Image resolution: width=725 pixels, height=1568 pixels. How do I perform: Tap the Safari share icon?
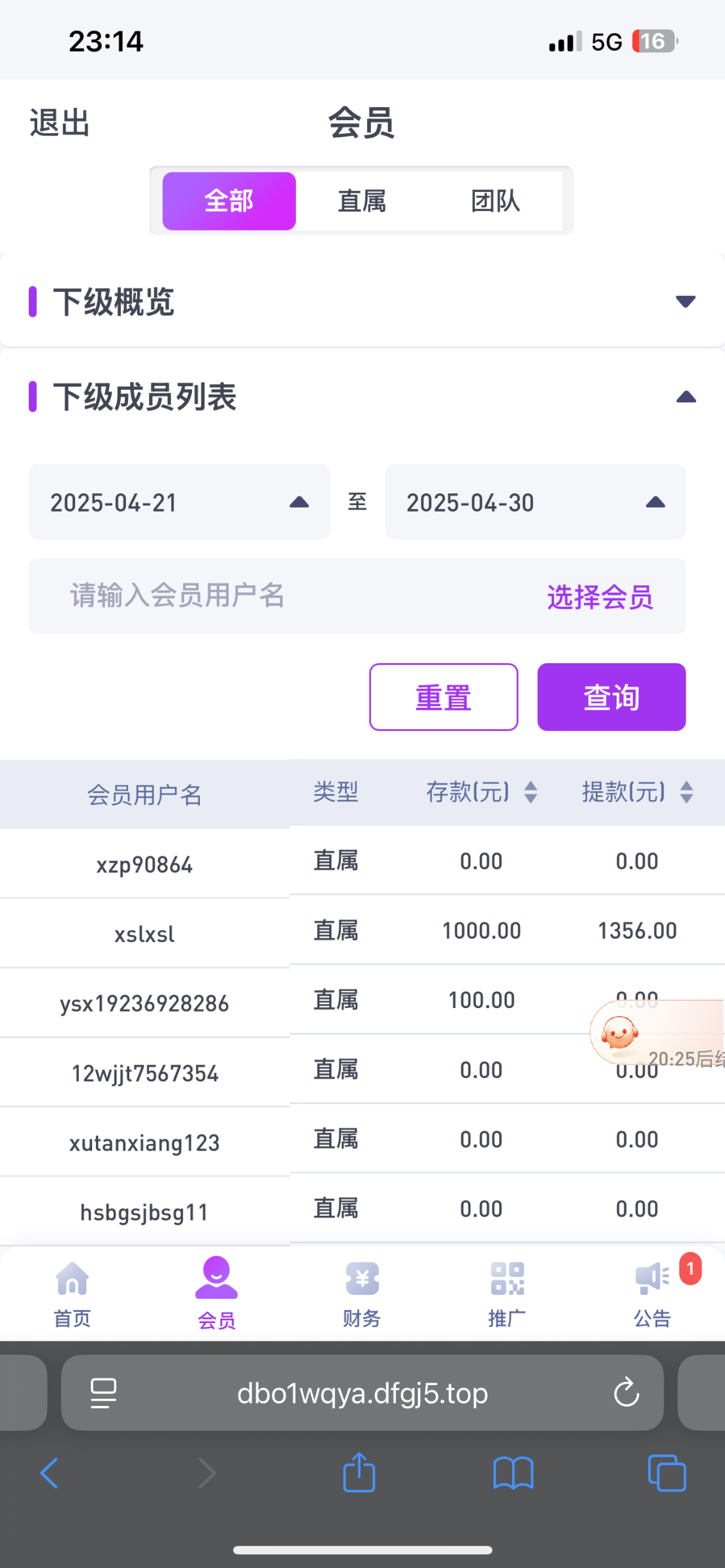[x=359, y=1473]
